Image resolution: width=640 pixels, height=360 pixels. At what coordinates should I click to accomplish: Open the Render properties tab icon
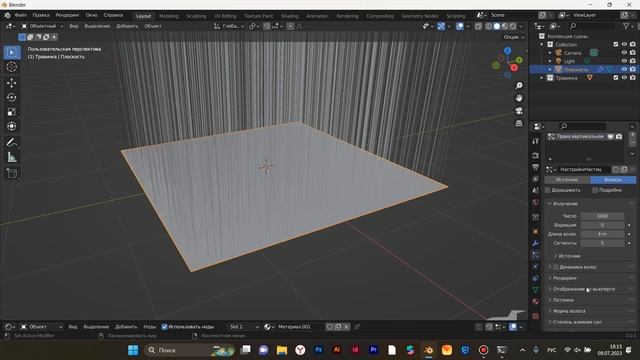(x=536, y=156)
